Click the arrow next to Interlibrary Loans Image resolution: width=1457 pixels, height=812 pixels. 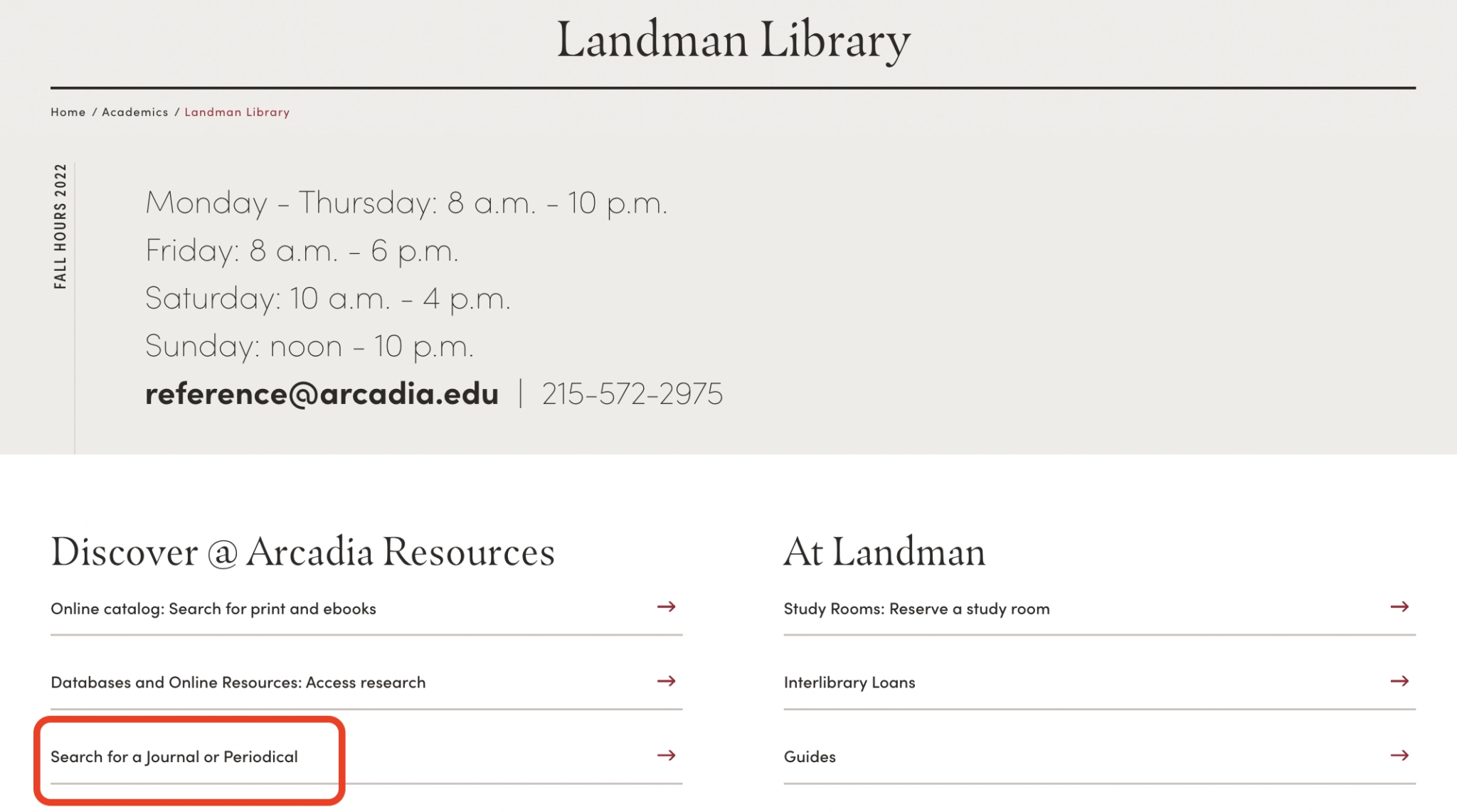1399,681
